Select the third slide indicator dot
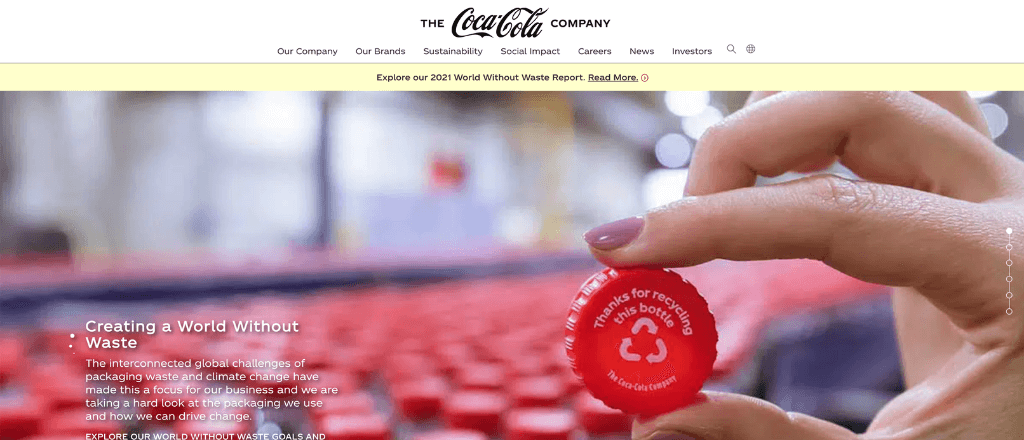This screenshot has width=1024, height=440. 1009,263
